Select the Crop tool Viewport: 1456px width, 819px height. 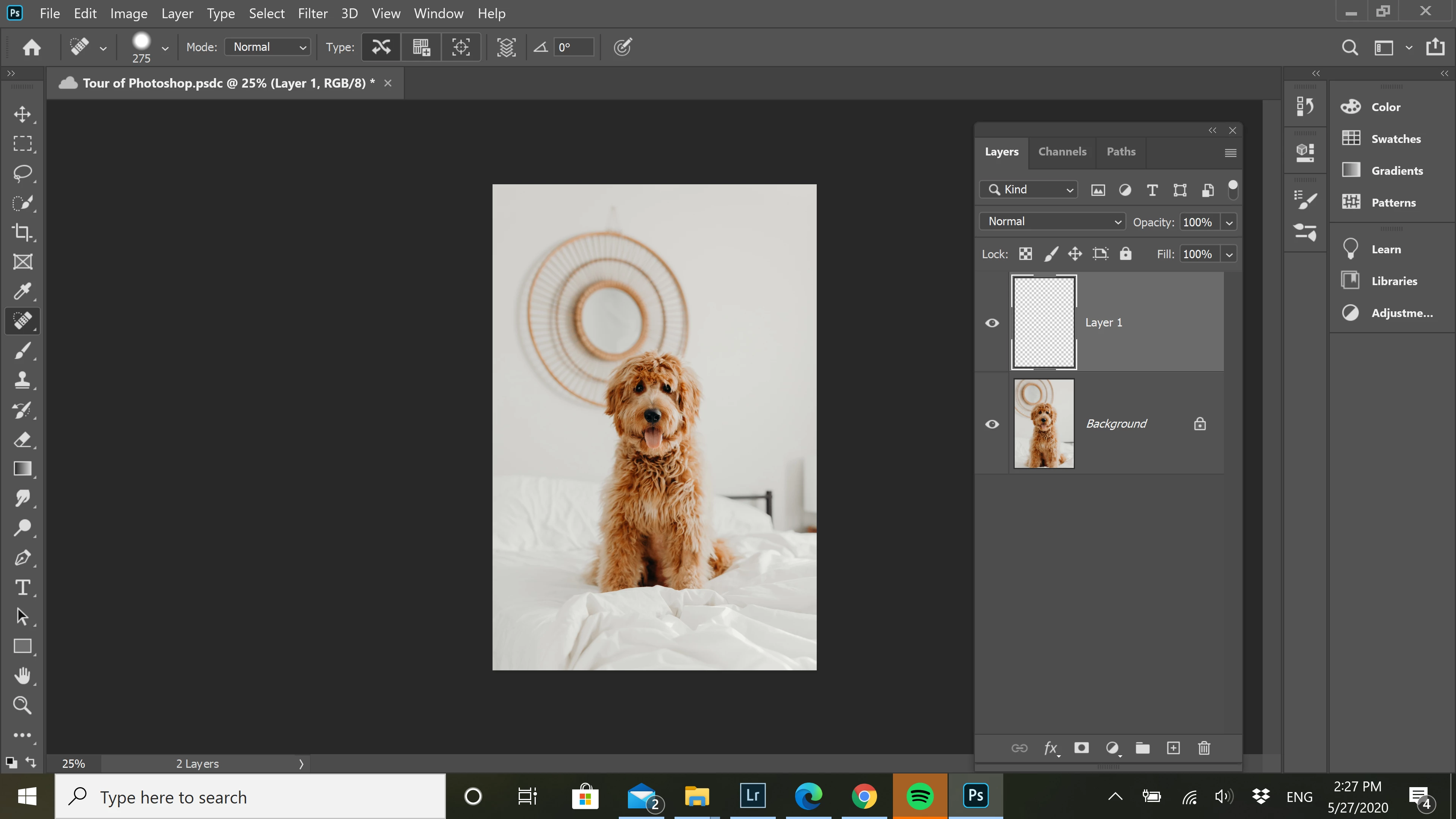23,232
